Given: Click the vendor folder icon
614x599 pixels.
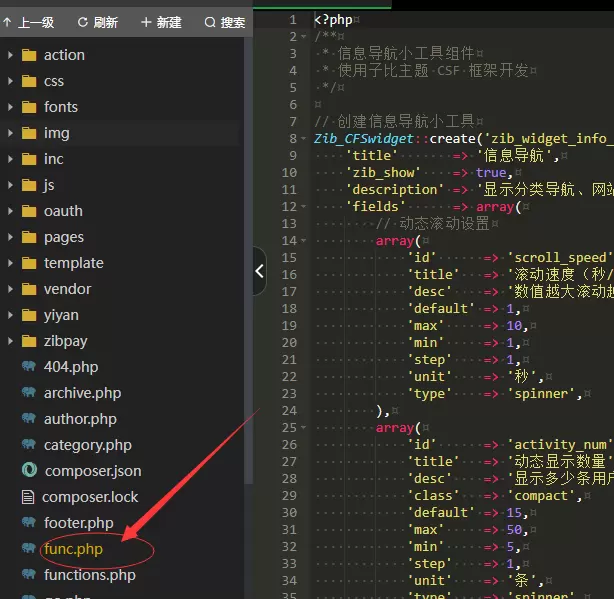Looking at the screenshot, I should pos(29,289).
